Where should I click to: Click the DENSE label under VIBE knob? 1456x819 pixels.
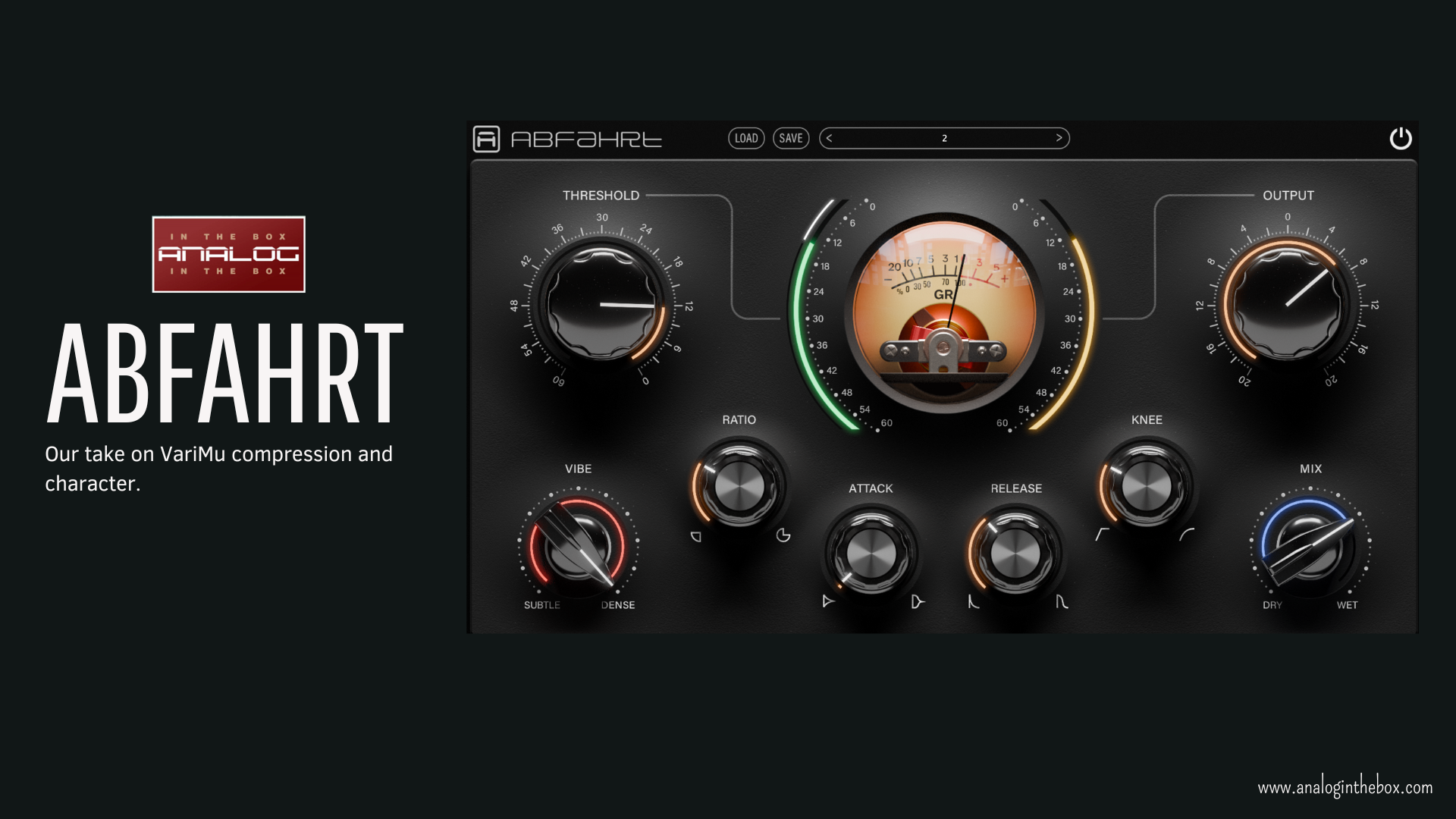coord(618,605)
